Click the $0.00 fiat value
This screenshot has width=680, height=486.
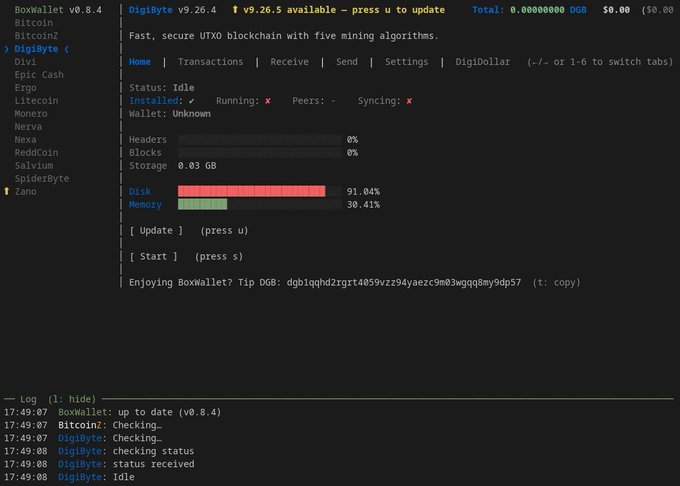[616, 10]
